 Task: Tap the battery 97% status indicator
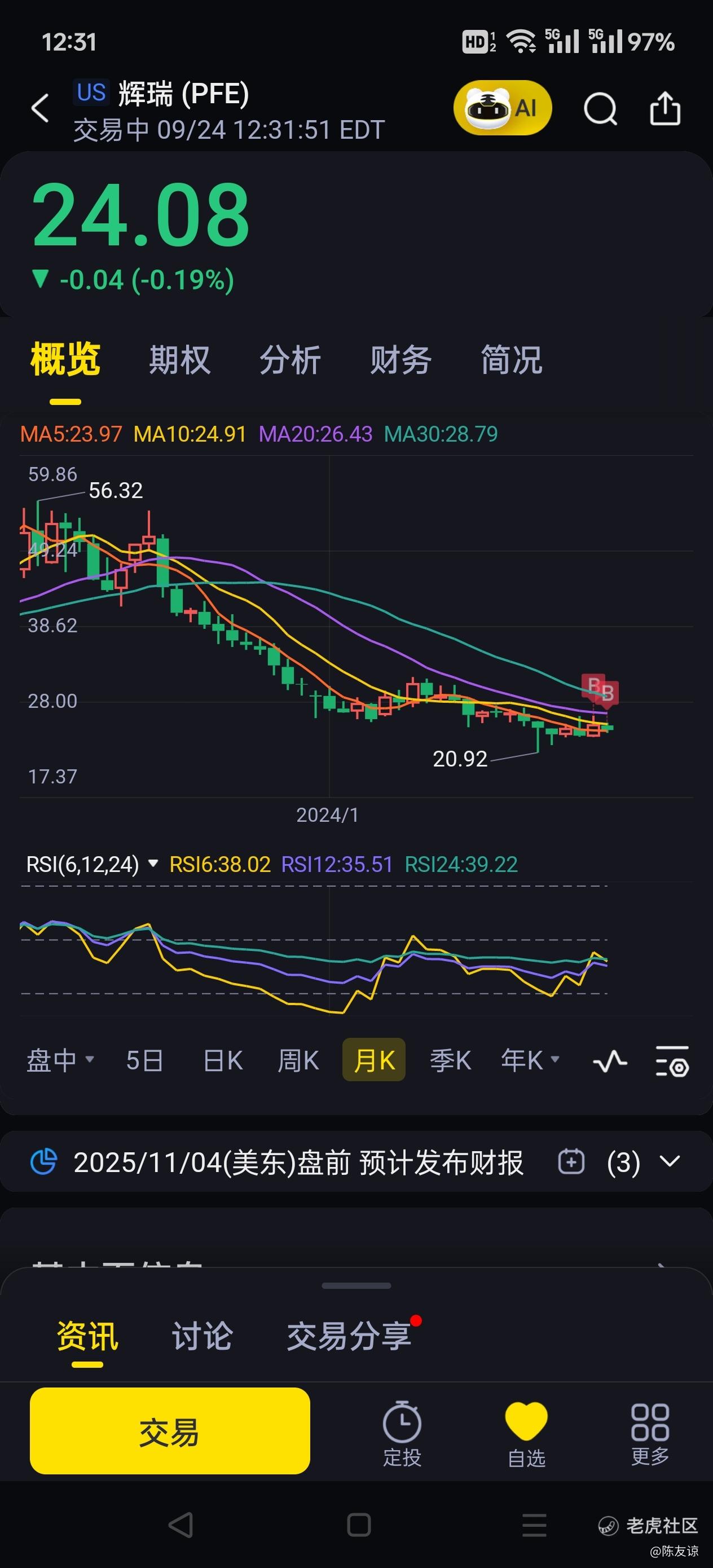click(x=651, y=42)
